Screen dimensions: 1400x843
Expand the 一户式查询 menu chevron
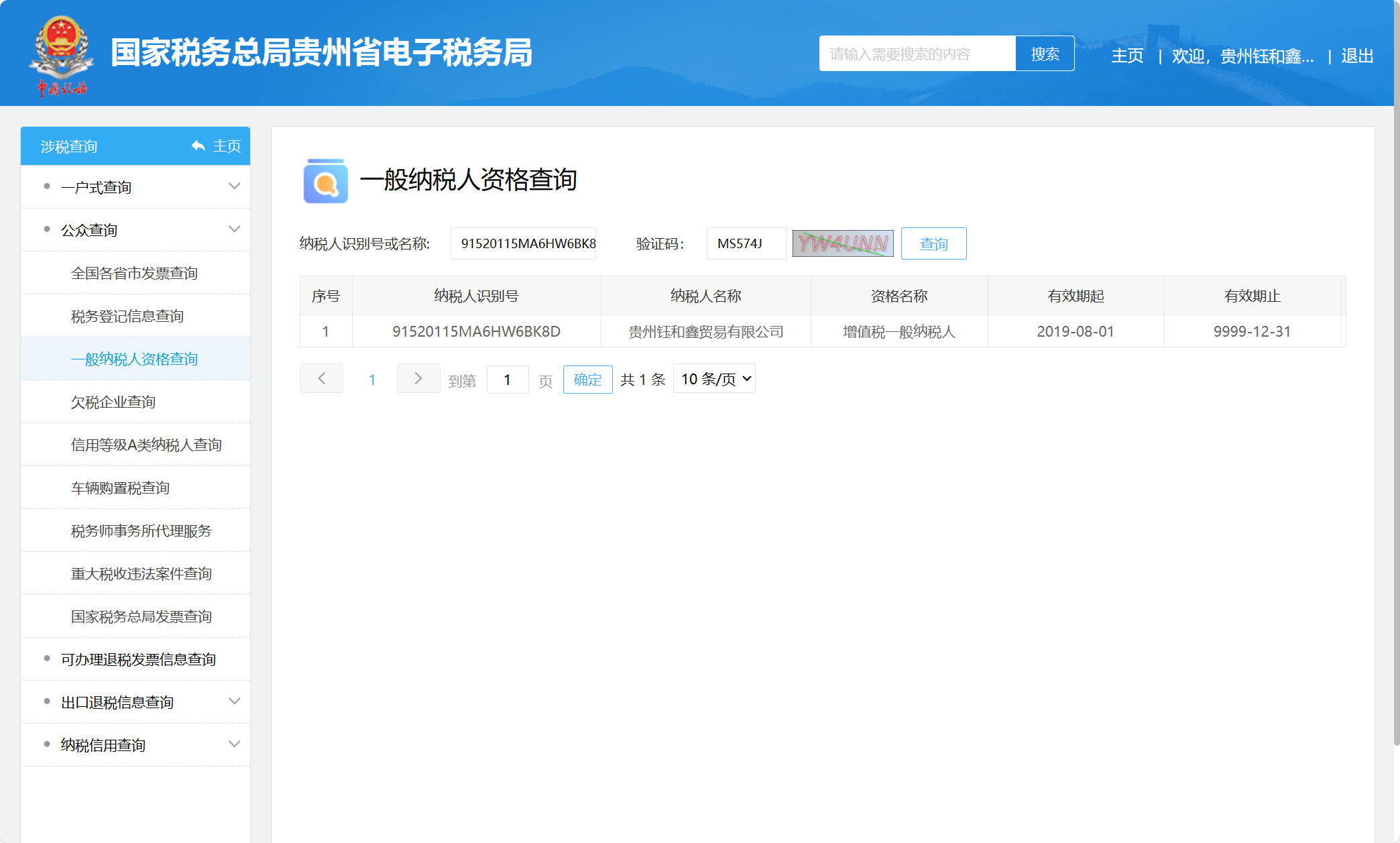234,186
